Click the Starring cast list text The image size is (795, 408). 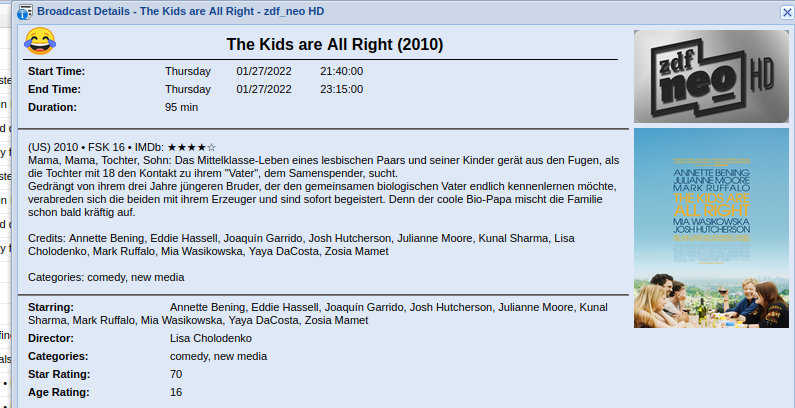[x=318, y=314]
